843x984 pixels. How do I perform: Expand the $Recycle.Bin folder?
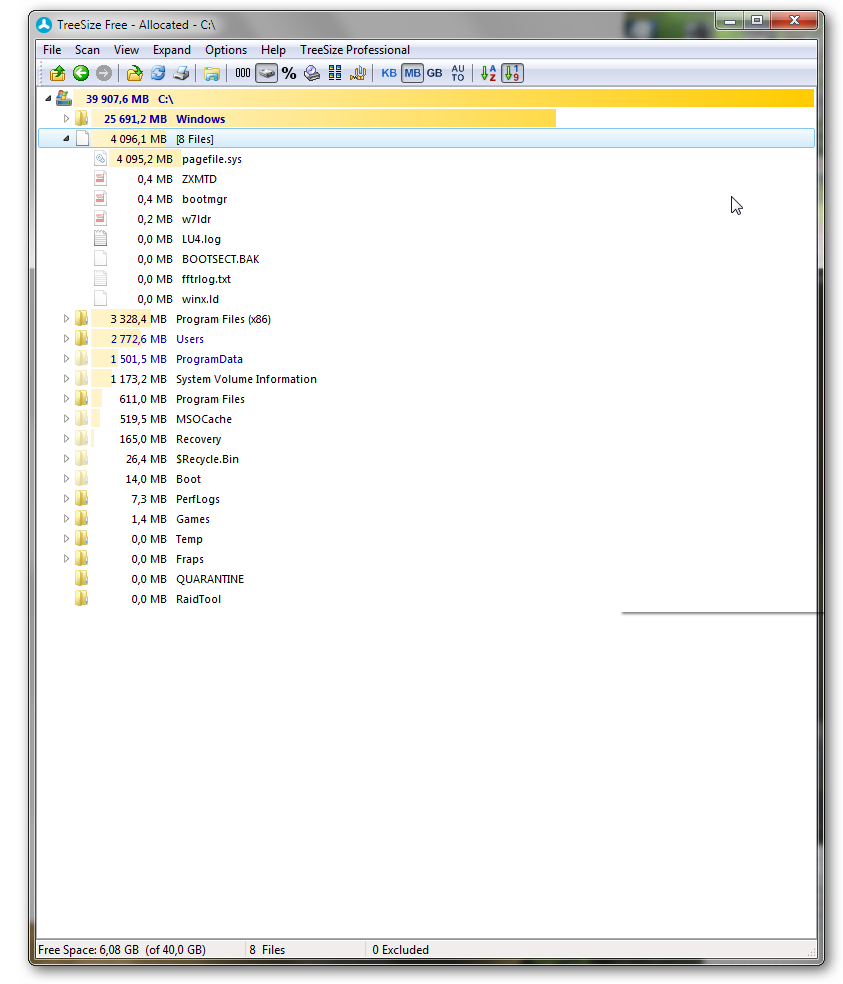(66, 459)
